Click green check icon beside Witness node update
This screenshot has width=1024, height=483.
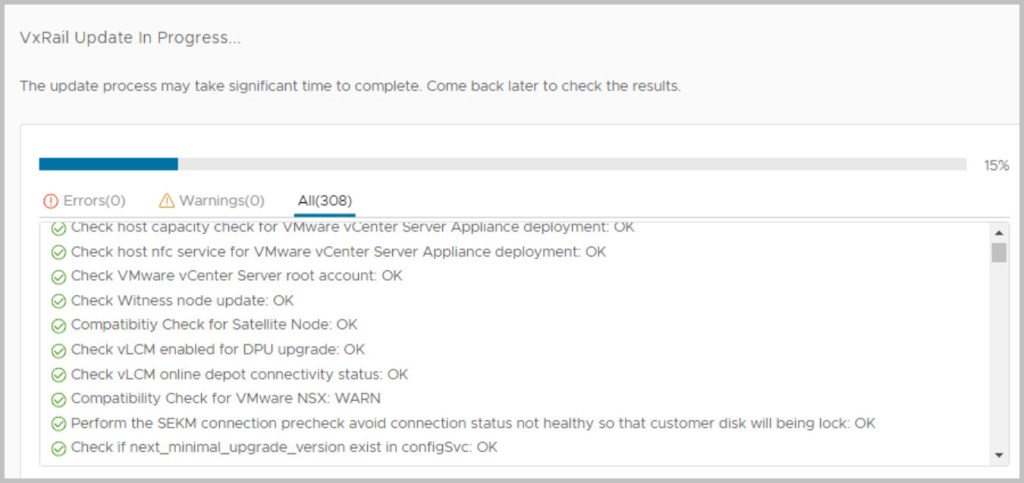tap(59, 300)
